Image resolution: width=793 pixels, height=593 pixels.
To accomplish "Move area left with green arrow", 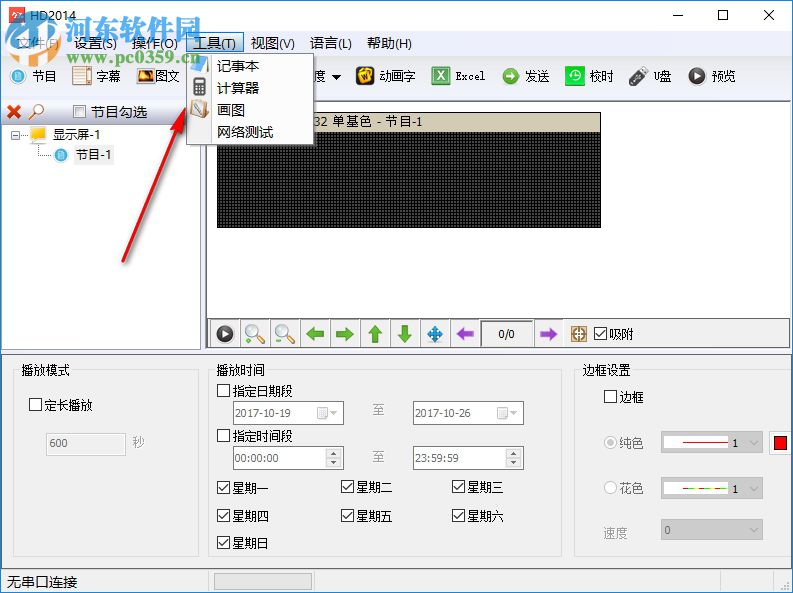I will click(x=315, y=334).
